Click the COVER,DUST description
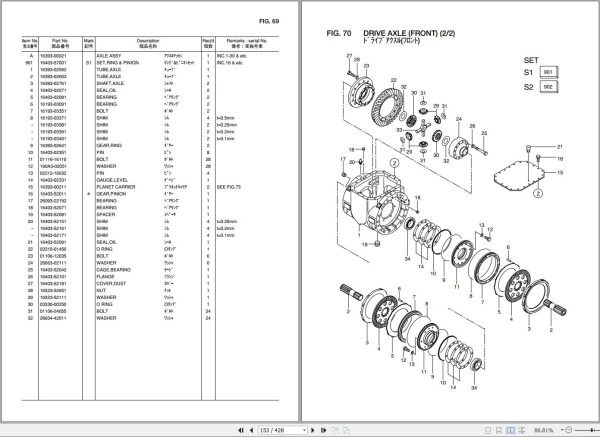 click(x=111, y=284)
